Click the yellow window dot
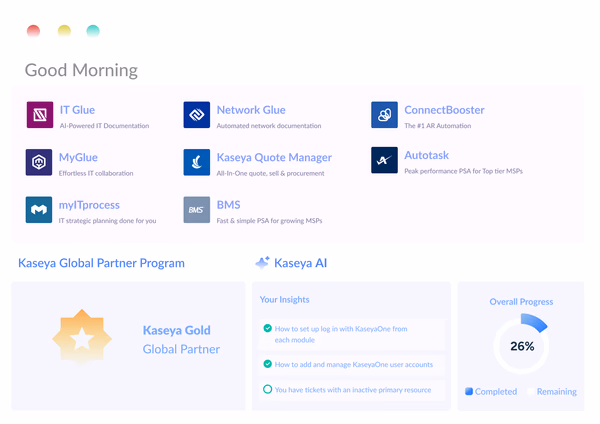600x424 pixels. (x=64, y=31)
